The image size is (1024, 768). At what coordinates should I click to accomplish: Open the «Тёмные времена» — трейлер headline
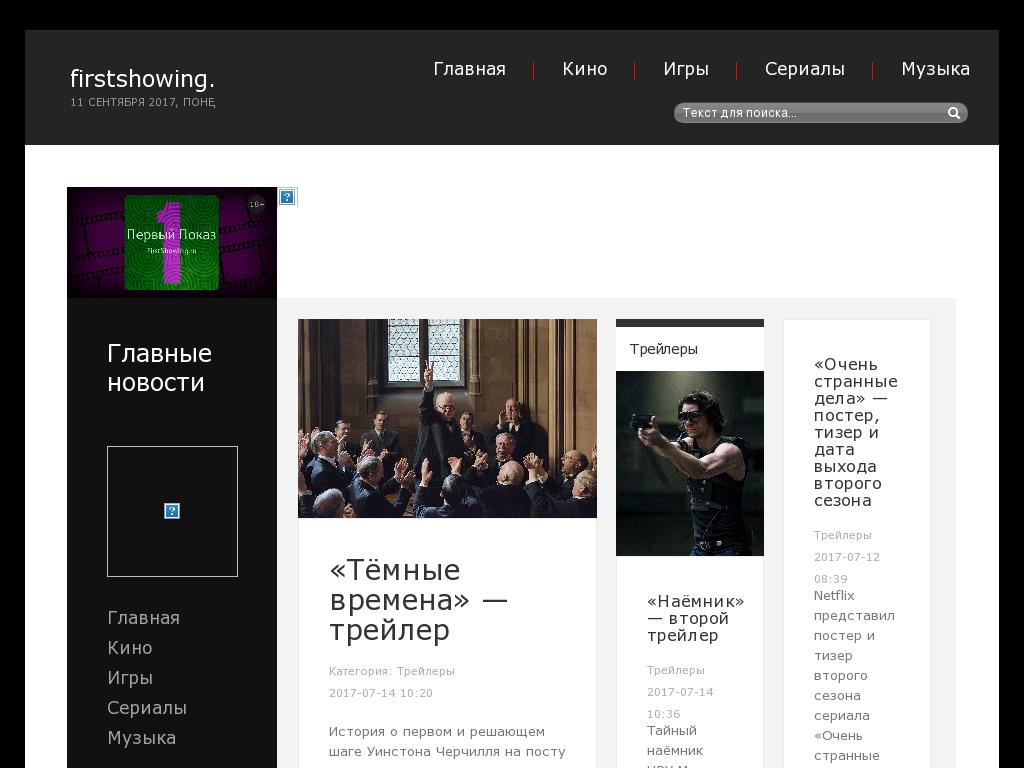(x=418, y=600)
